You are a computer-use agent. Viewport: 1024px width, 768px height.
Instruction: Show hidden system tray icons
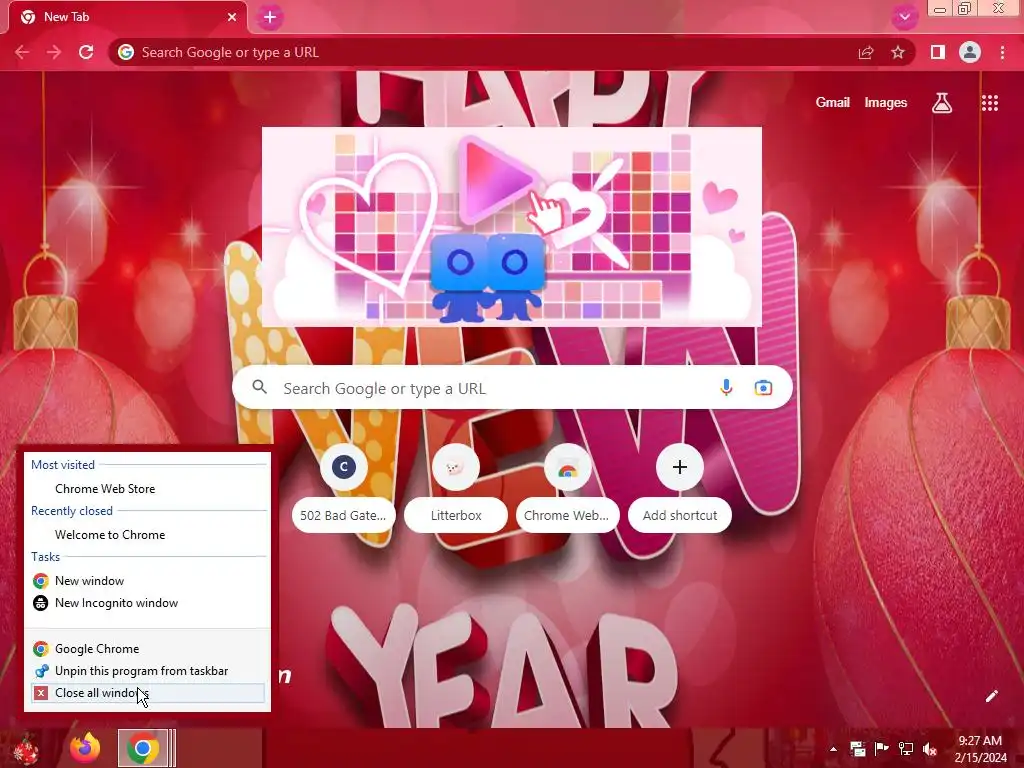click(x=833, y=749)
